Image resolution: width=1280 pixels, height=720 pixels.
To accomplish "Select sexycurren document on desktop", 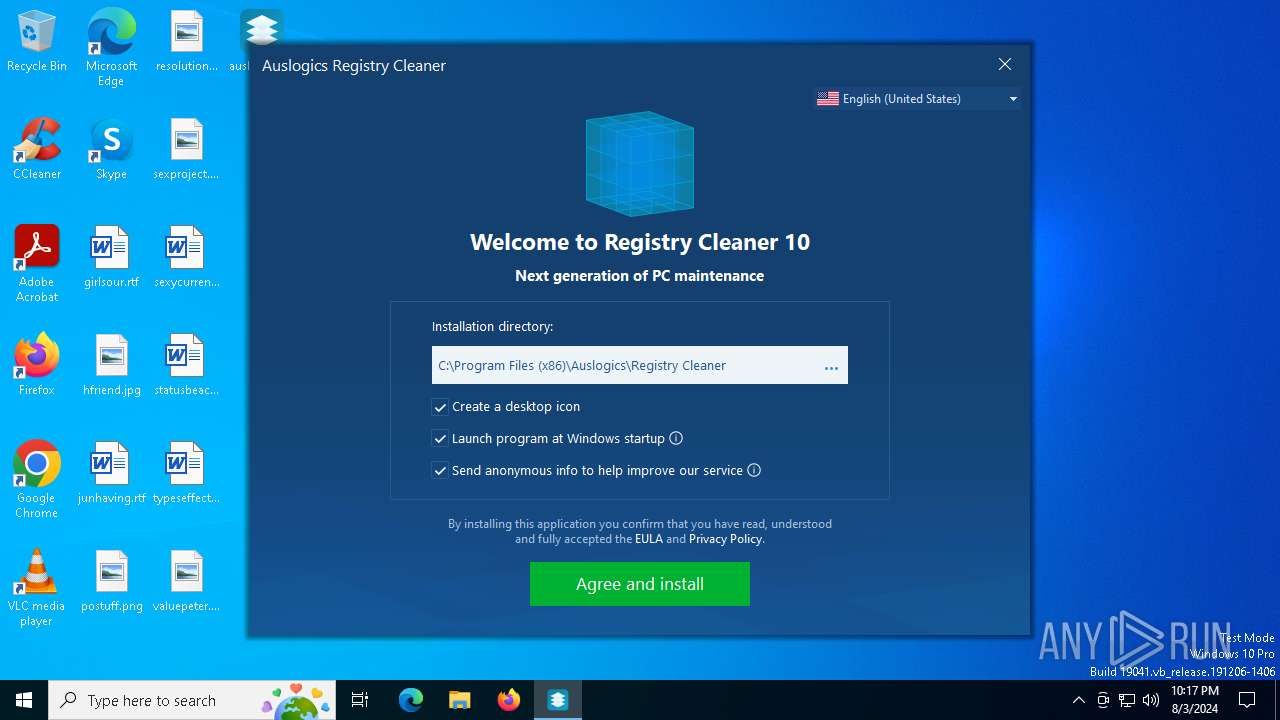I will tap(186, 258).
